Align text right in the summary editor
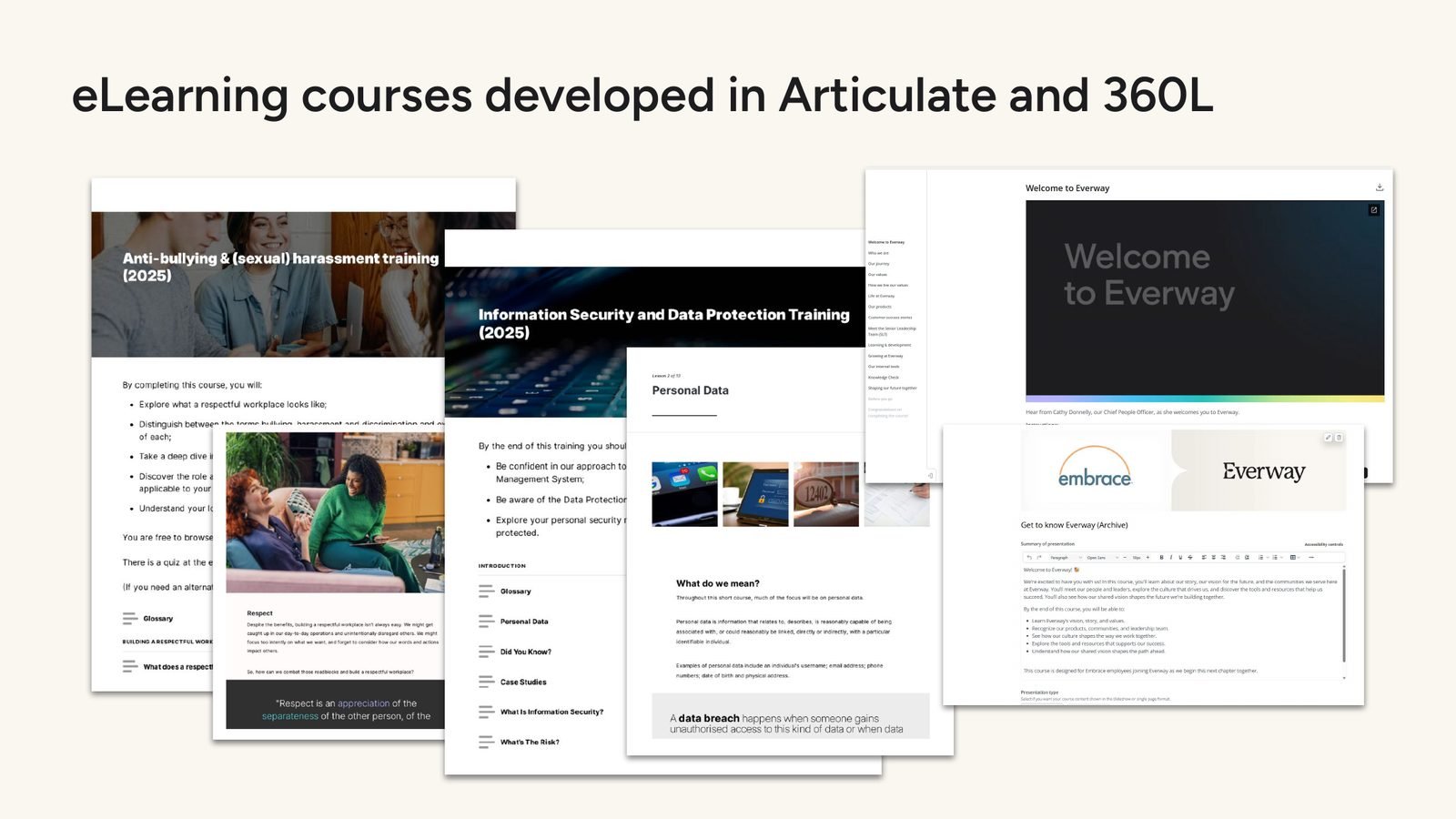Viewport: 1456px width, 819px height. click(1223, 557)
